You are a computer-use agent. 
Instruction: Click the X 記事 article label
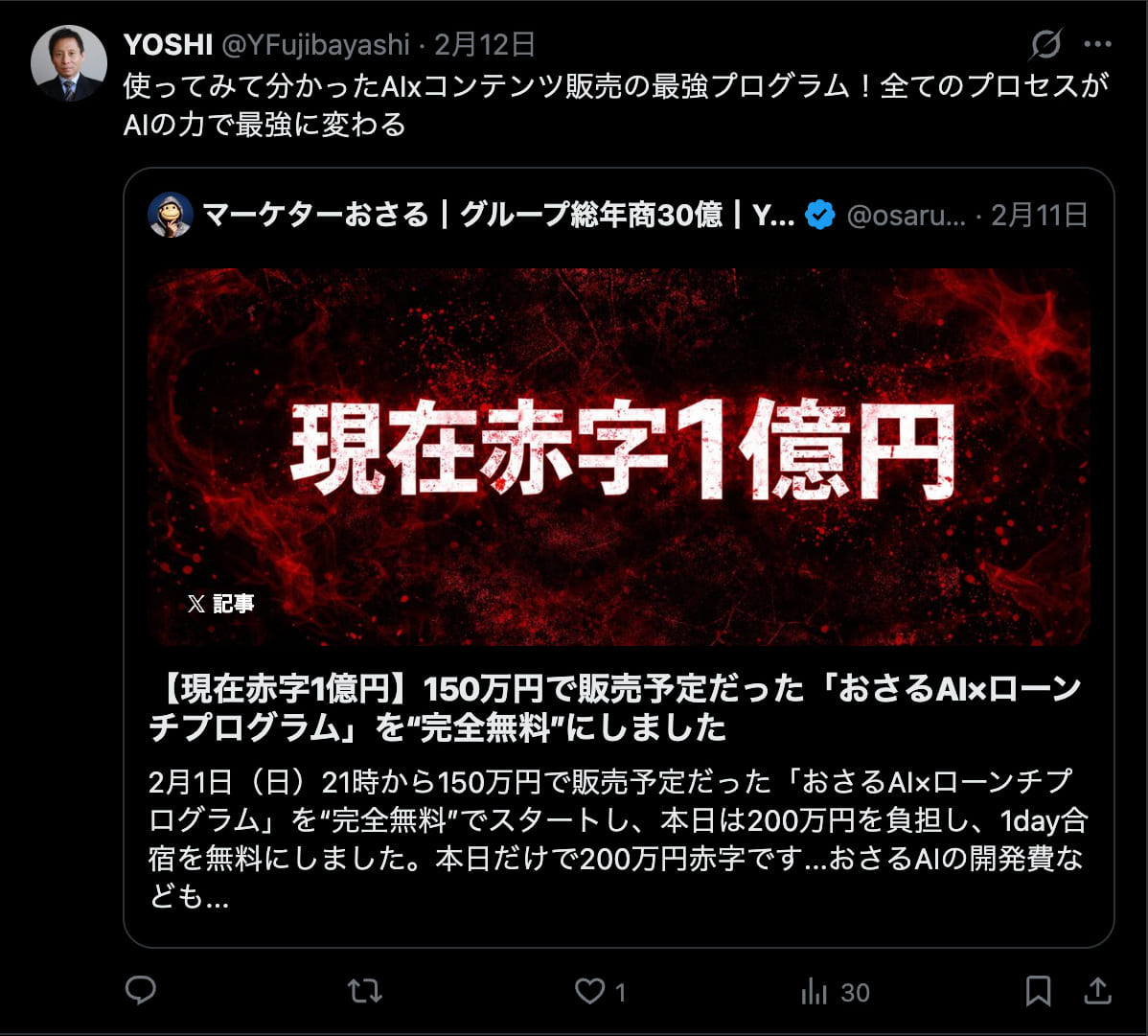tap(220, 604)
